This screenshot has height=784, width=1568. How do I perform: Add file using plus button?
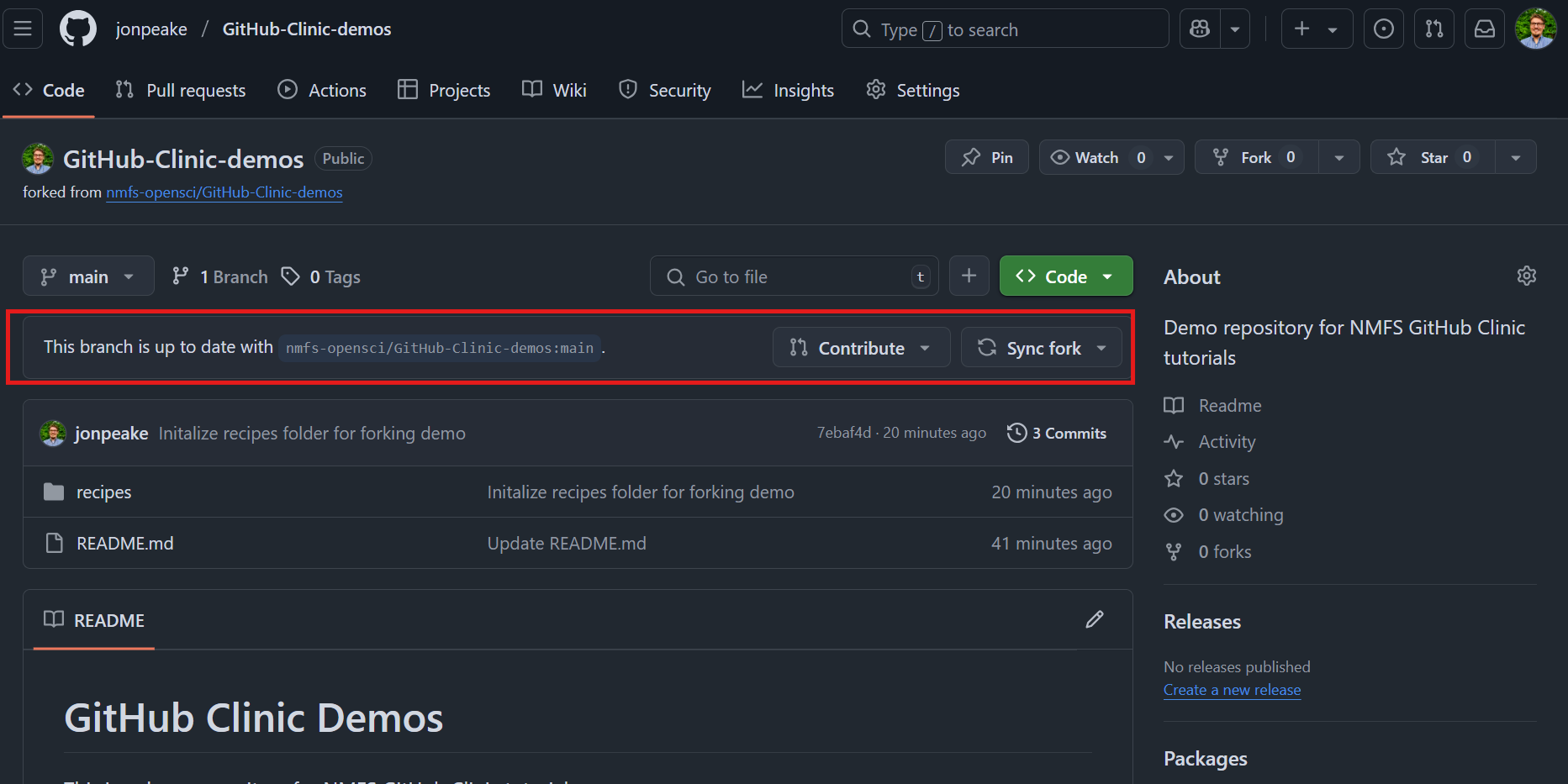coord(969,276)
